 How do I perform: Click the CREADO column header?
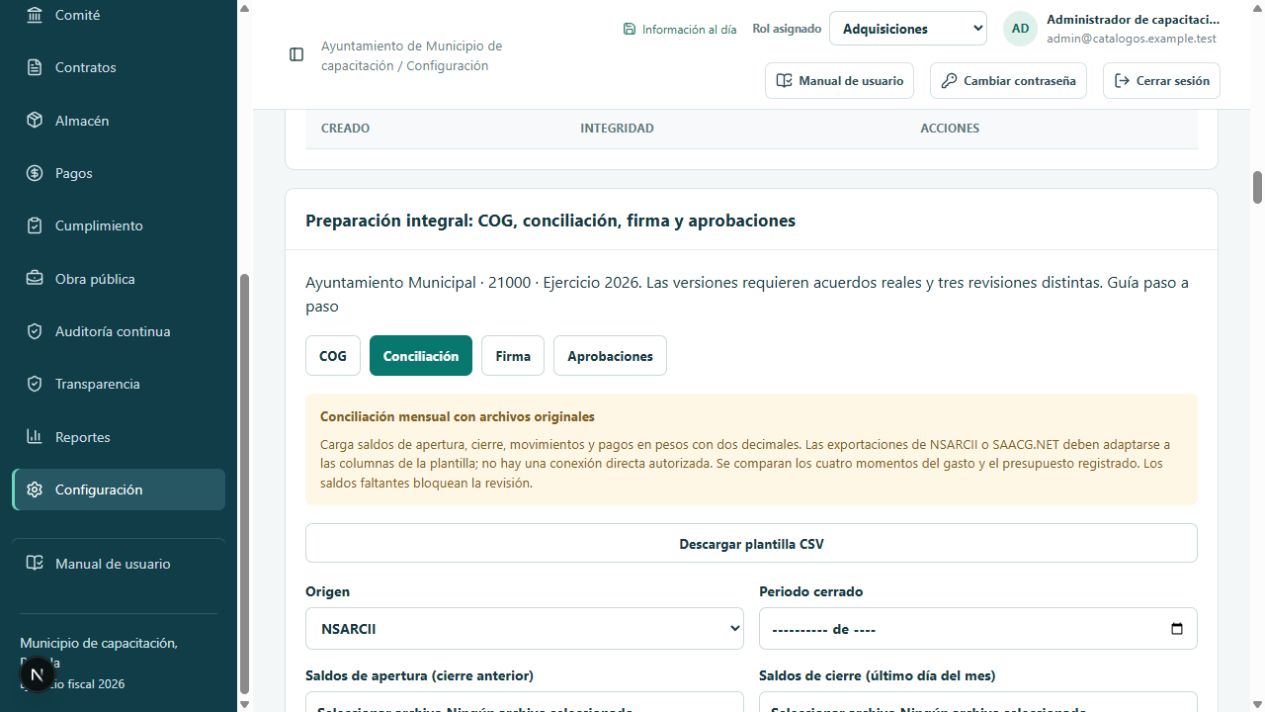tap(345, 128)
